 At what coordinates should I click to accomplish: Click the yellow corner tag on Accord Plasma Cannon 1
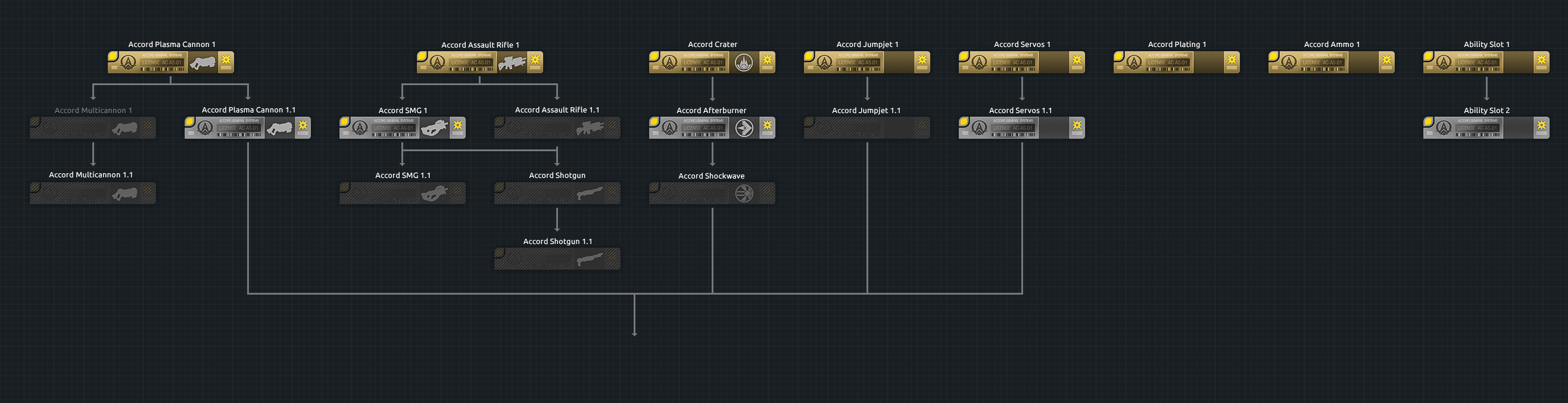click(x=113, y=56)
